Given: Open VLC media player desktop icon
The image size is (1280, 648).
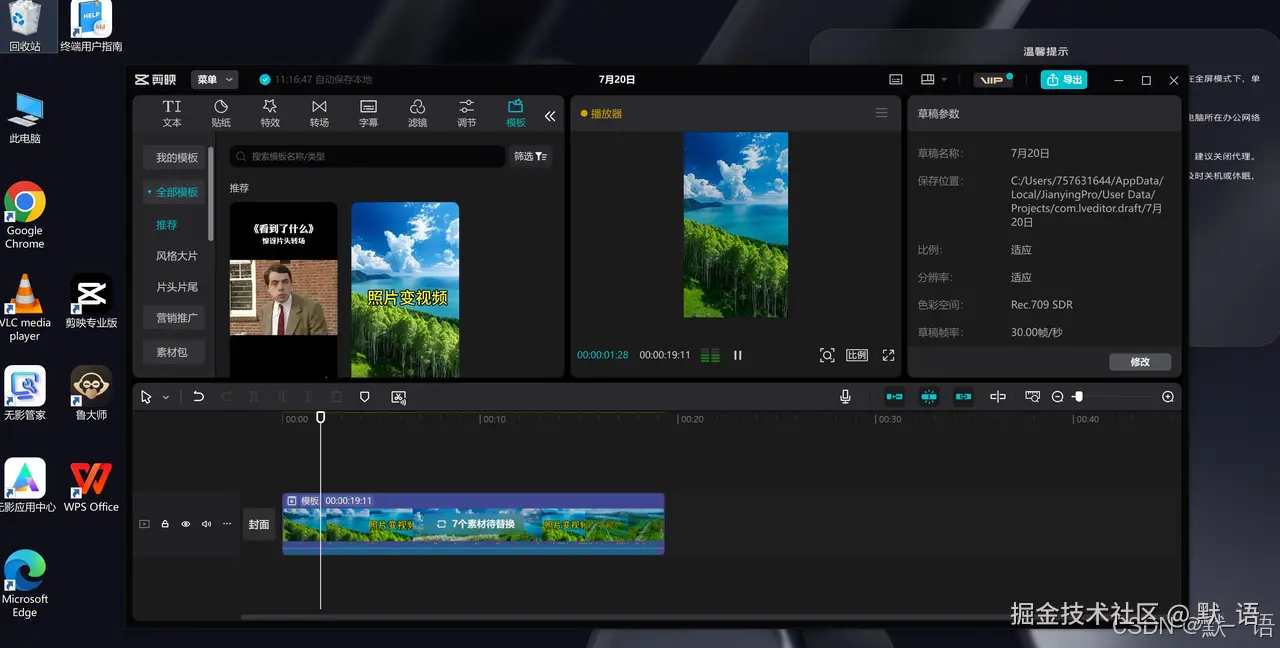Looking at the screenshot, I should pyautogui.click(x=25, y=308).
